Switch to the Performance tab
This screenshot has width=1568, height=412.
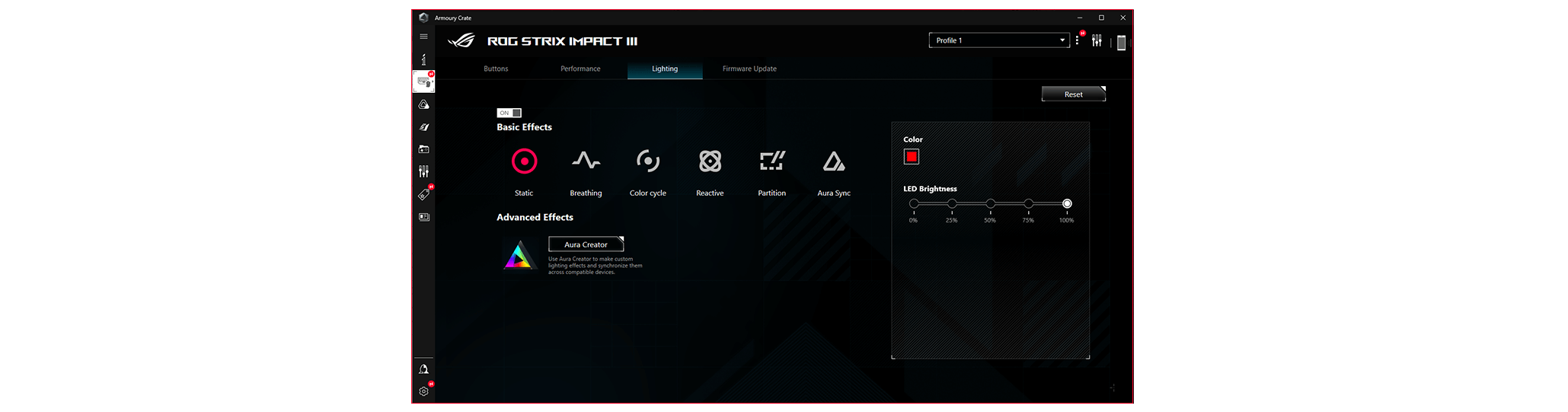click(x=580, y=69)
